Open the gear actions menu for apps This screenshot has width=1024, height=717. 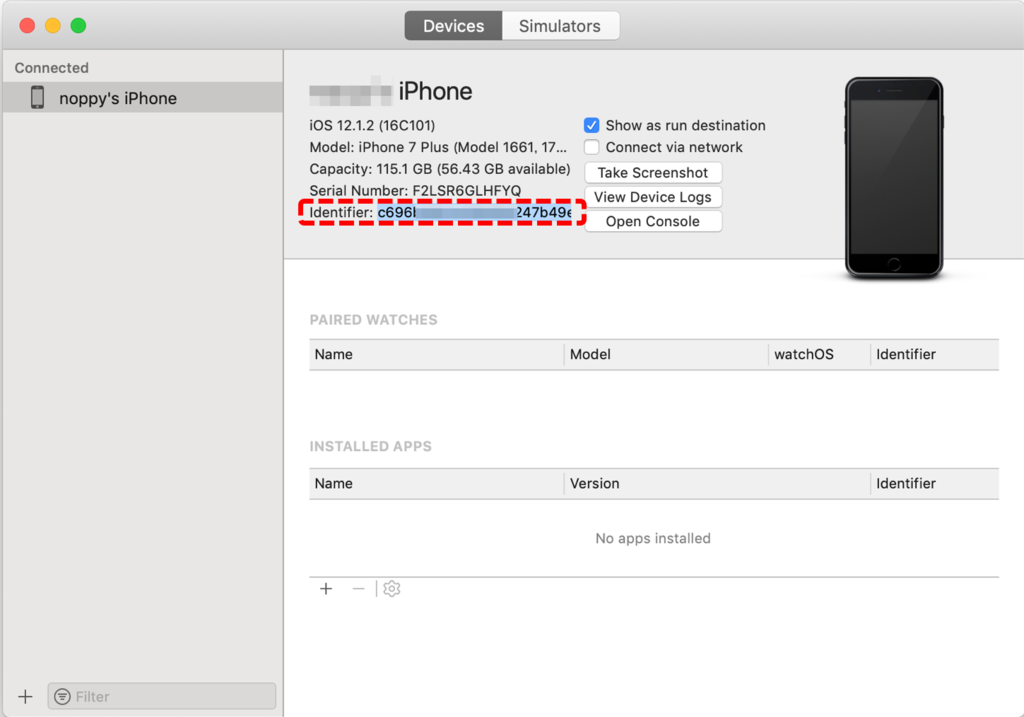[x=392, y=589]
